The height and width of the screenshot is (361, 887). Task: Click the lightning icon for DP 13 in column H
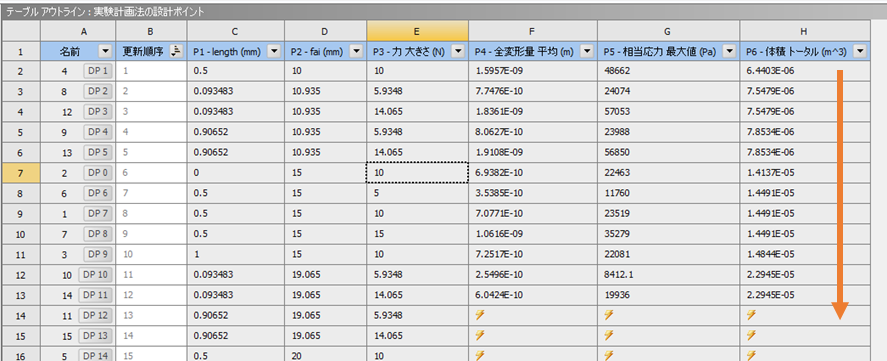pyautogui.click(x=751, y=336)
